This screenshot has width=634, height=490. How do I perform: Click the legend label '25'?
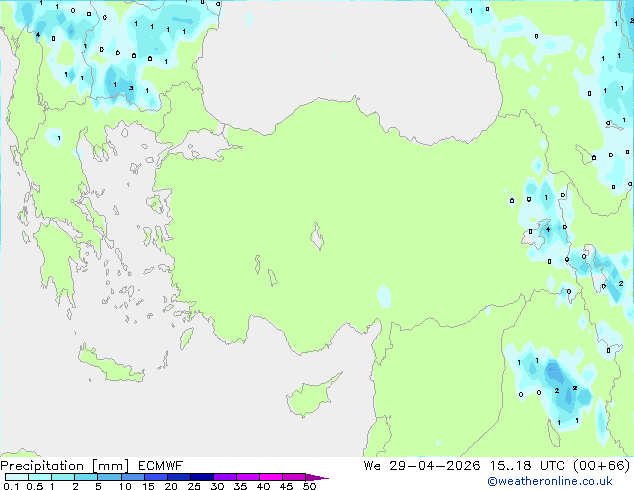[194, 486]
